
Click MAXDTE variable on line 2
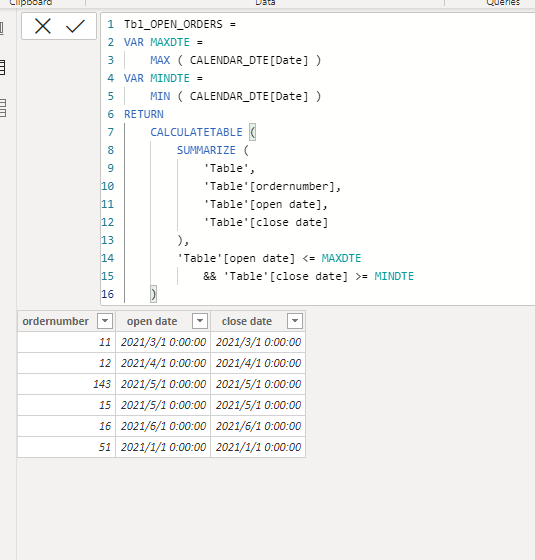click(170, 42)
